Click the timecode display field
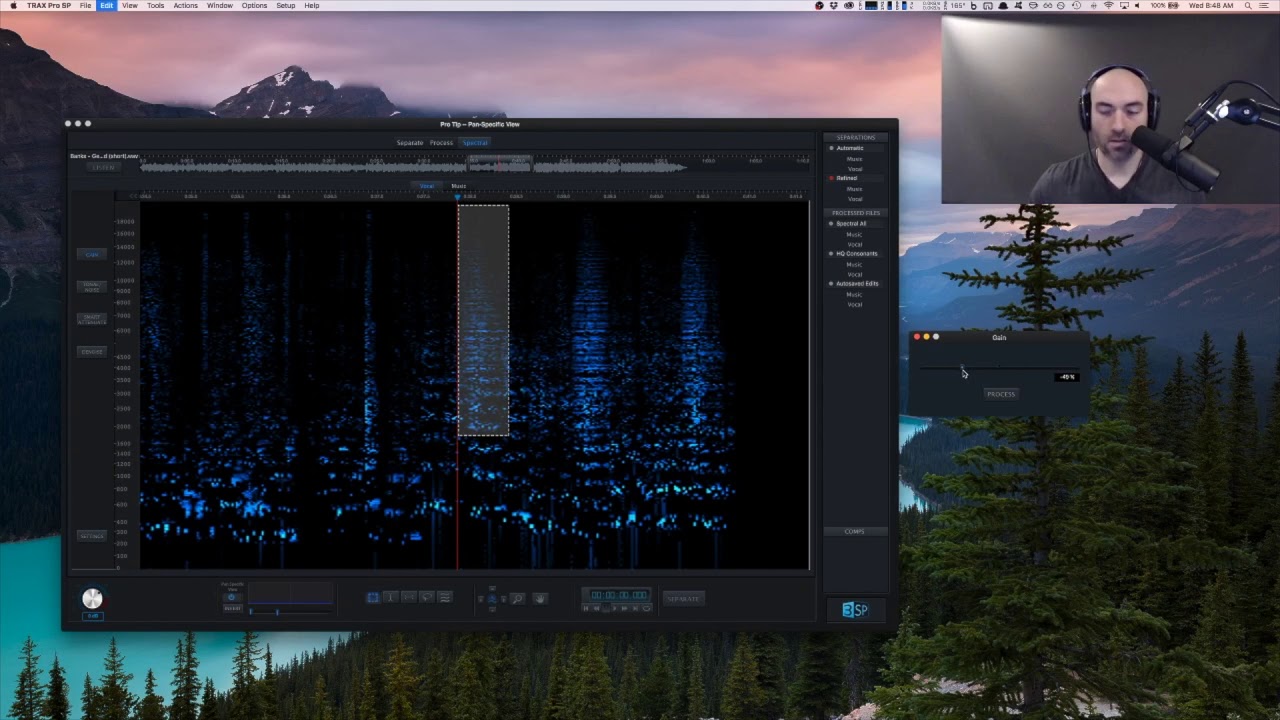This screenshot has width=1280, height=720. click(x=617, y=595)
